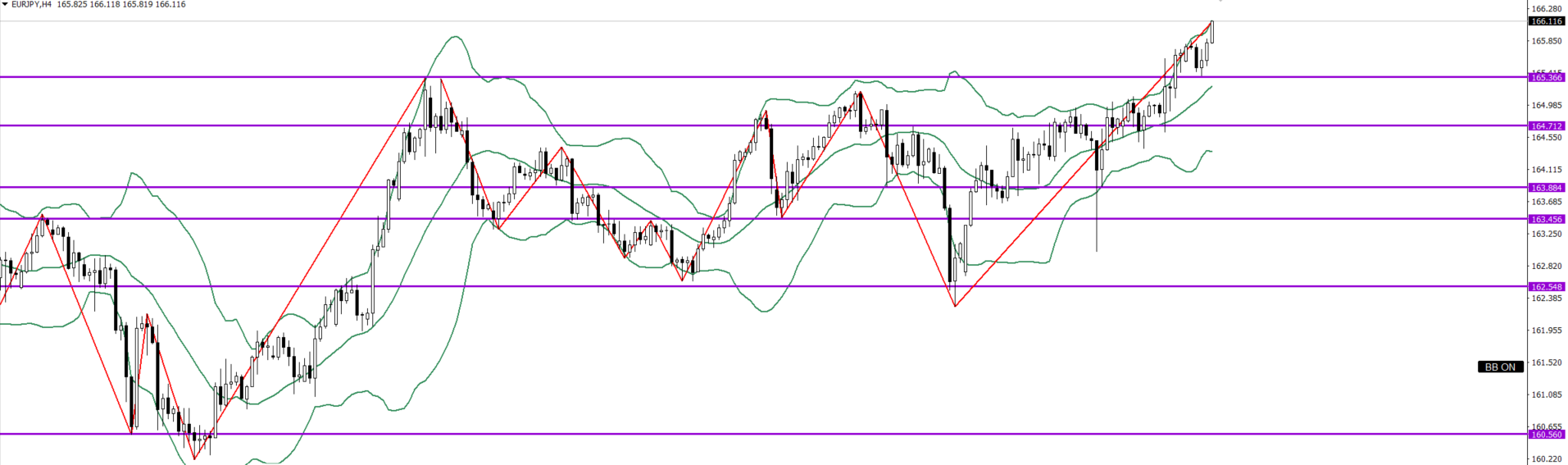
Task: Click the 161.955 value on price axis
Action: click(1547, 331)
